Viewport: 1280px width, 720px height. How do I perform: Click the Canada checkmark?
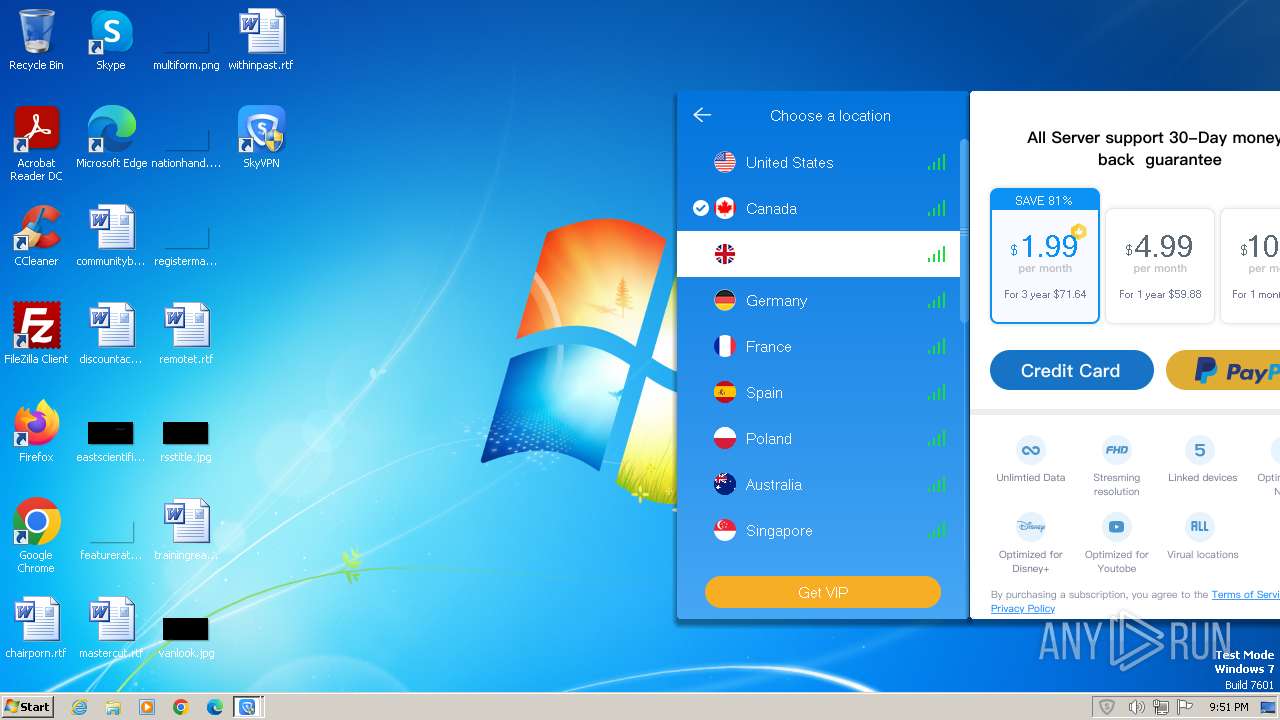701,208
